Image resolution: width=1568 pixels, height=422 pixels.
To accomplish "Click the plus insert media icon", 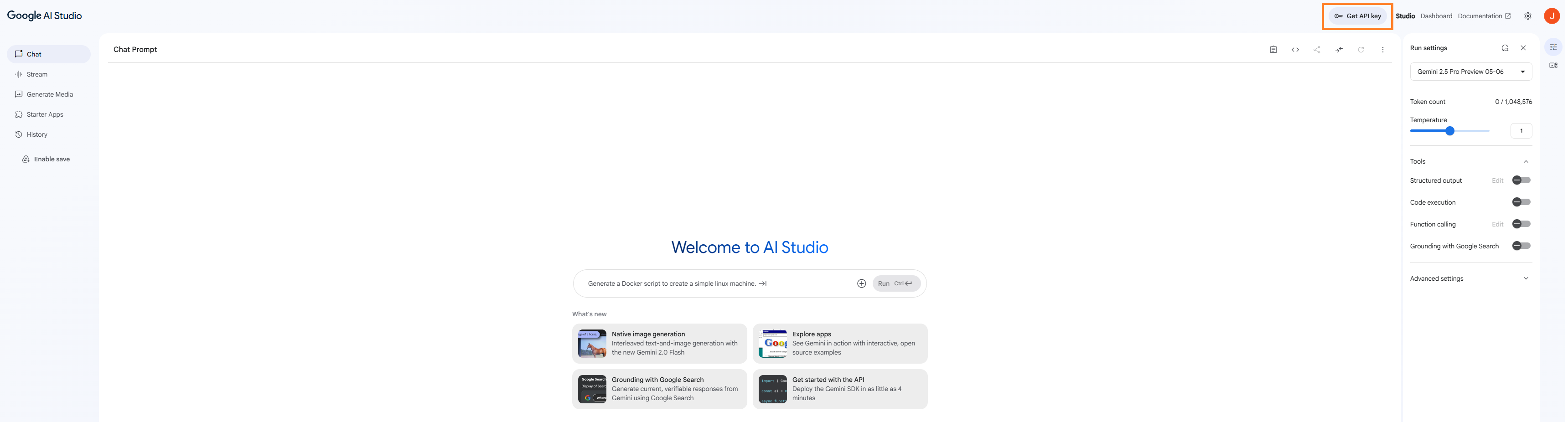I will tap(861, 283).
